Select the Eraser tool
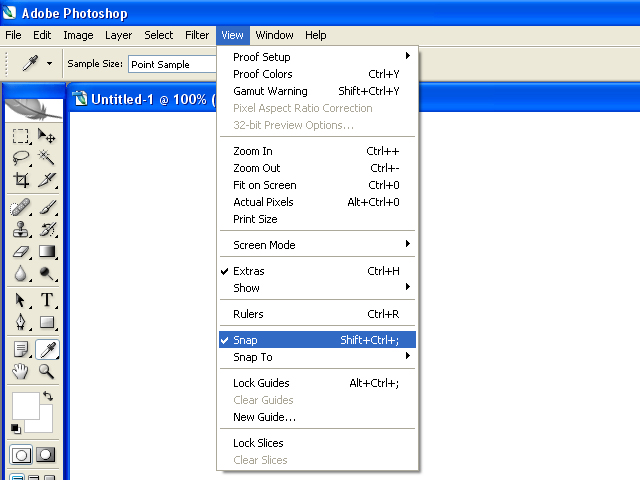The height and width of the screenshot is (480, 640). (x=20, y=251)
